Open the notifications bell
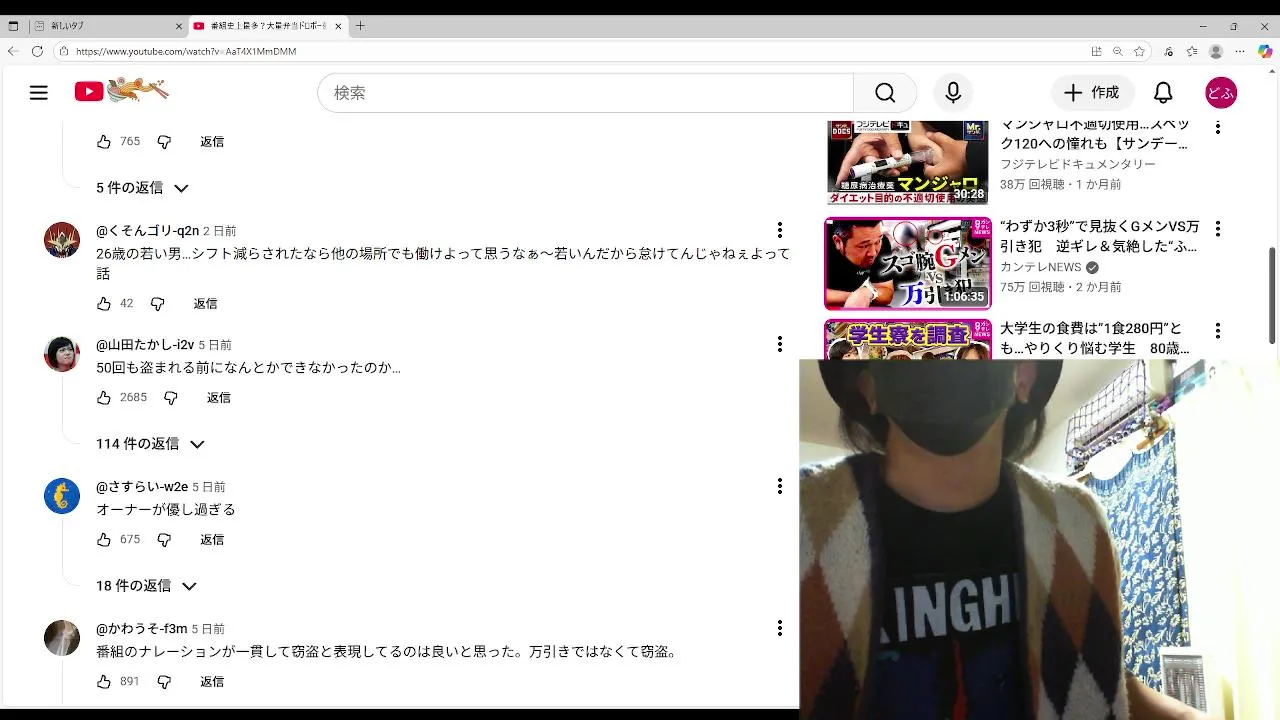 coord(1163,93)
